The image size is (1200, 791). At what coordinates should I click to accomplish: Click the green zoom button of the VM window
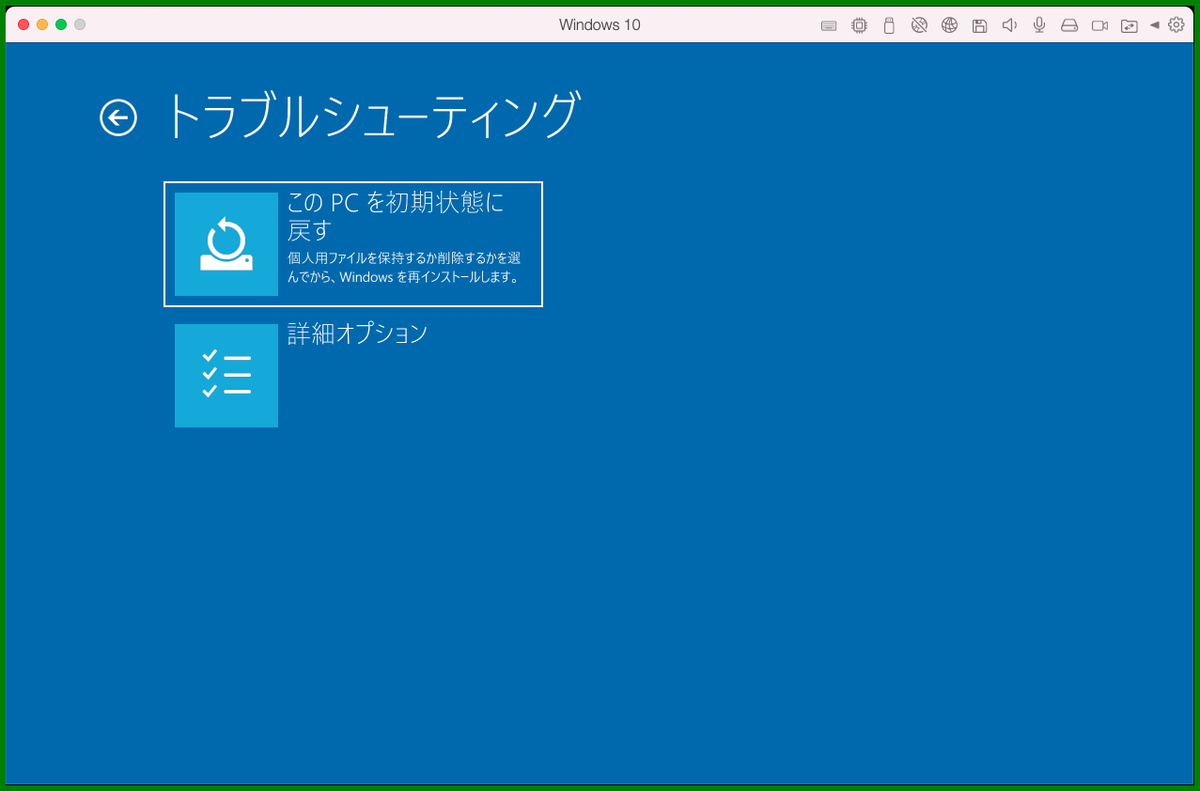pos(61,24)
